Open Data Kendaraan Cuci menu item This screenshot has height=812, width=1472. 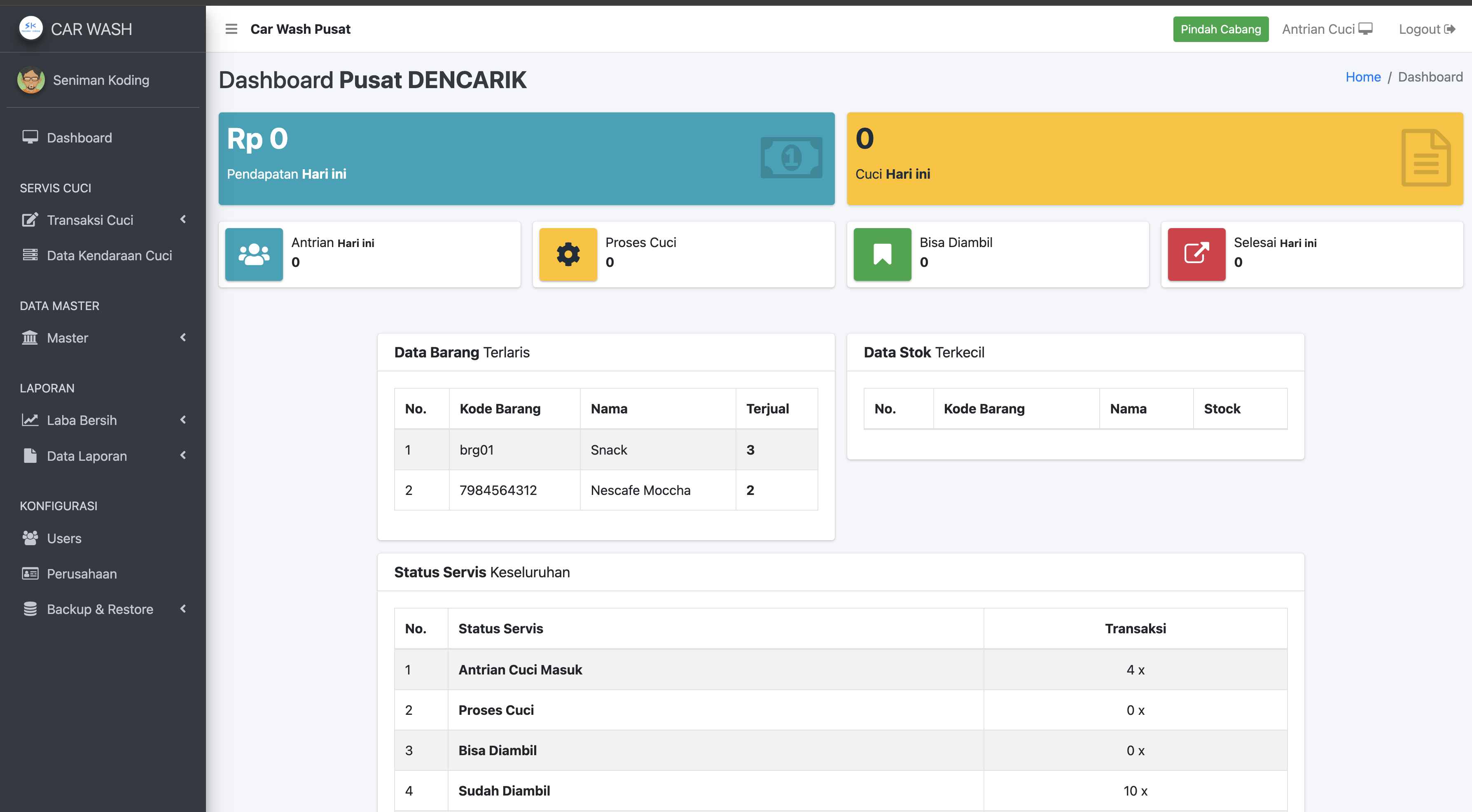coord(109,255)
